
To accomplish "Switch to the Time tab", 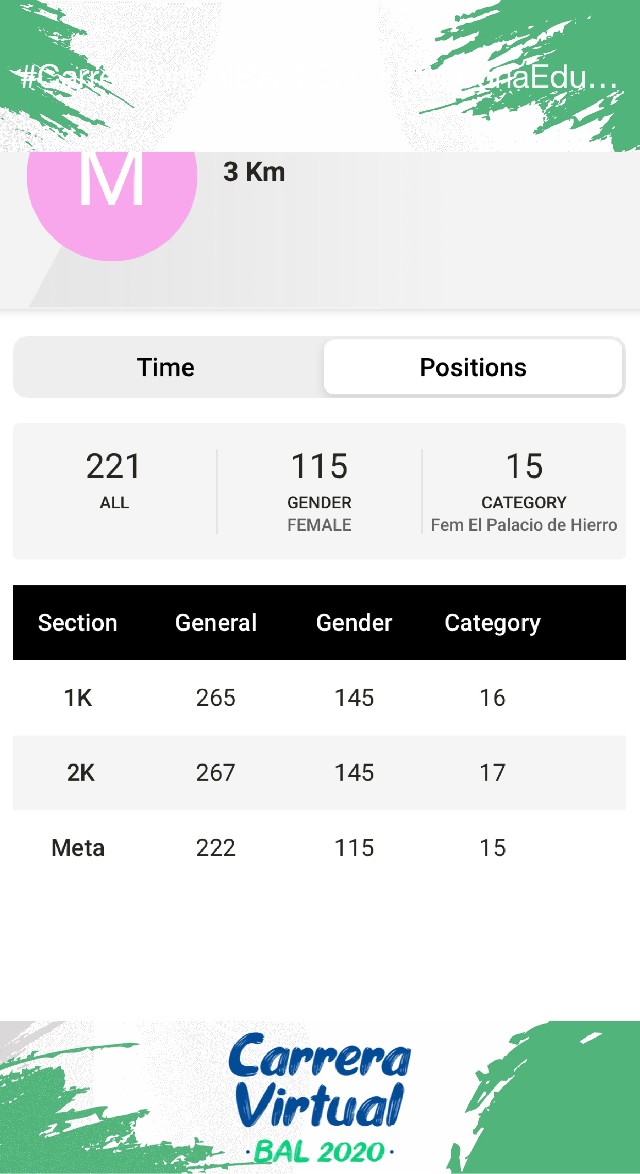I will [x=166, y=367].
